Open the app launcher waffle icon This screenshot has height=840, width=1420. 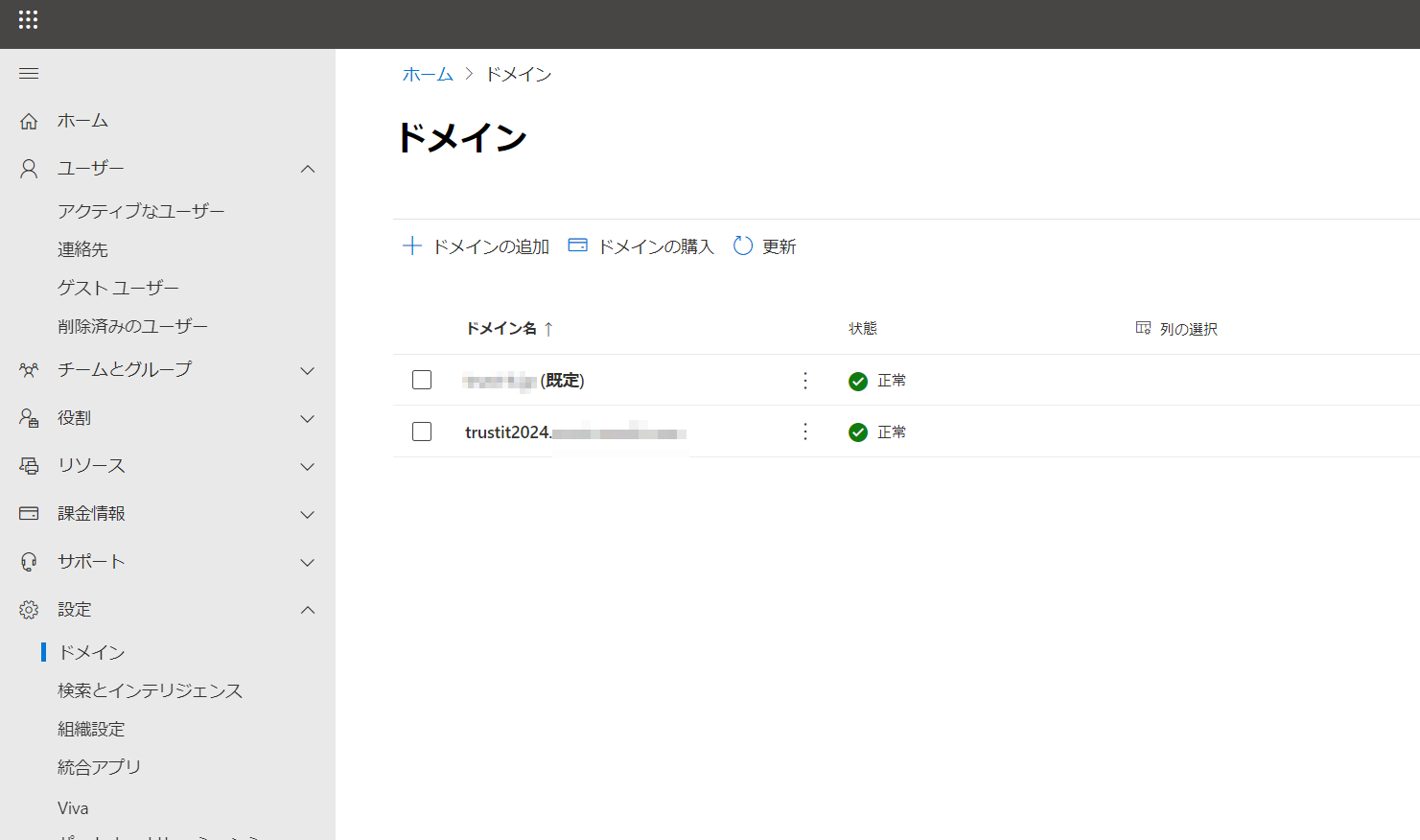[28, 19]
